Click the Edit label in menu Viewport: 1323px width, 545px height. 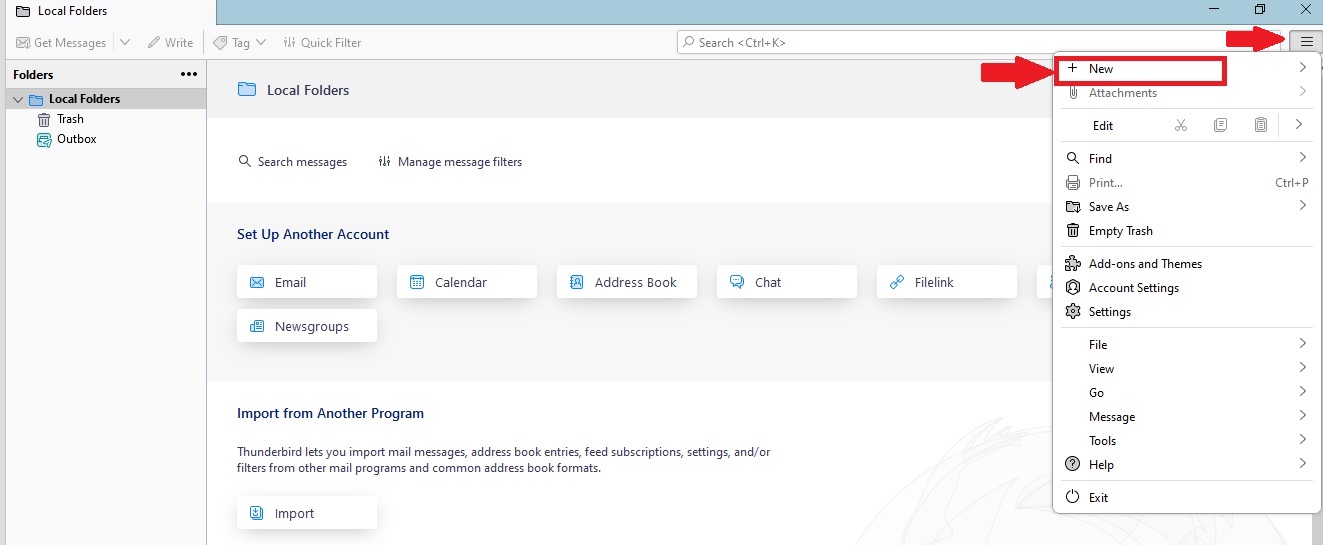pyautogui.click(x=1103, y=126)
